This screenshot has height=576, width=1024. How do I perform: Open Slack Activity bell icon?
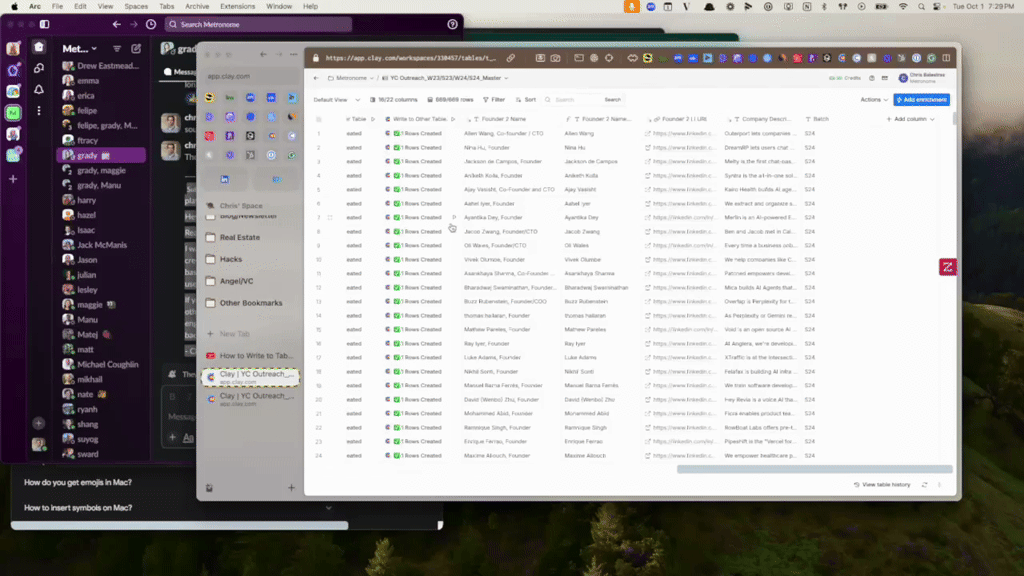point(39,89)
